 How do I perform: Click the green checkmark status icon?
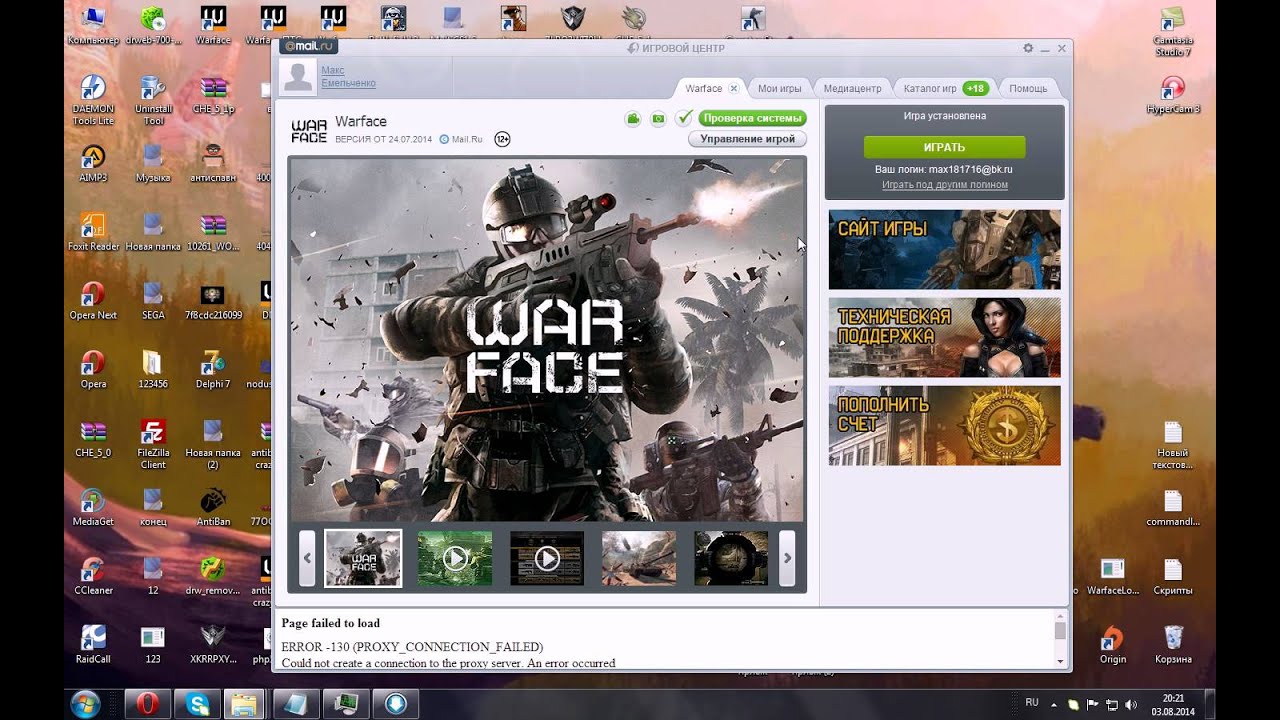(x=684, y=118)
